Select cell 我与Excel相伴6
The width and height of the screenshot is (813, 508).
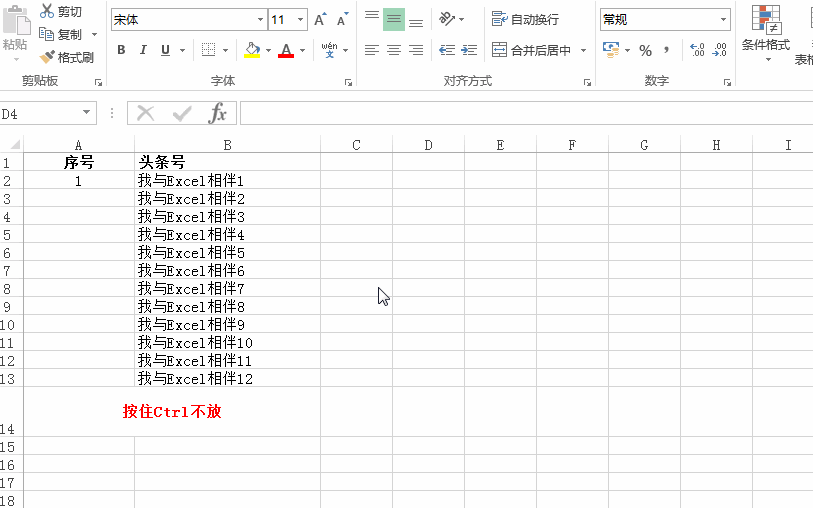click(227, 271)
